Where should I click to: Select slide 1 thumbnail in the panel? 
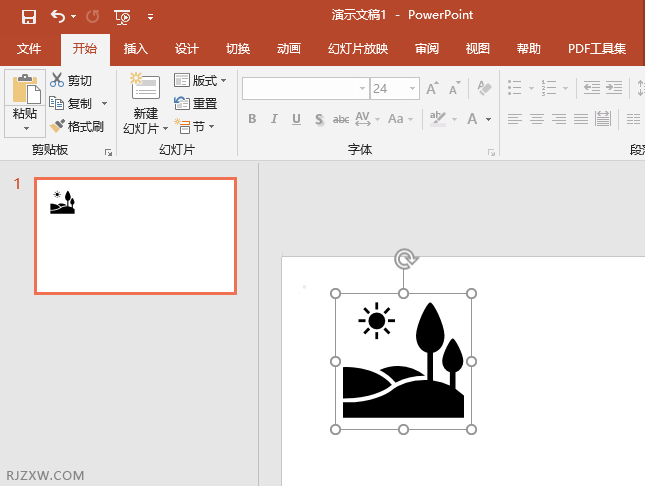pyautogui.click(x=135, y=236)
